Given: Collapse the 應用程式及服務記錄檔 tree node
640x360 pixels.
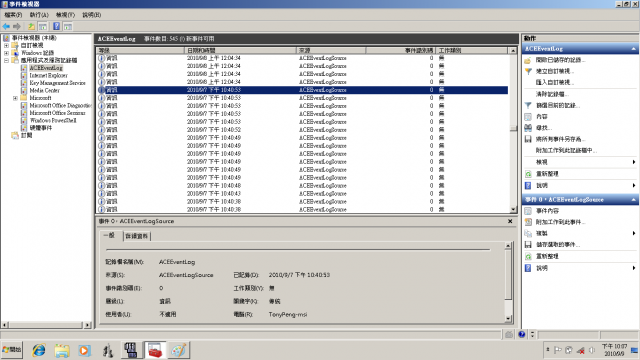Looking at the screenshot, I should pos(7,60).
